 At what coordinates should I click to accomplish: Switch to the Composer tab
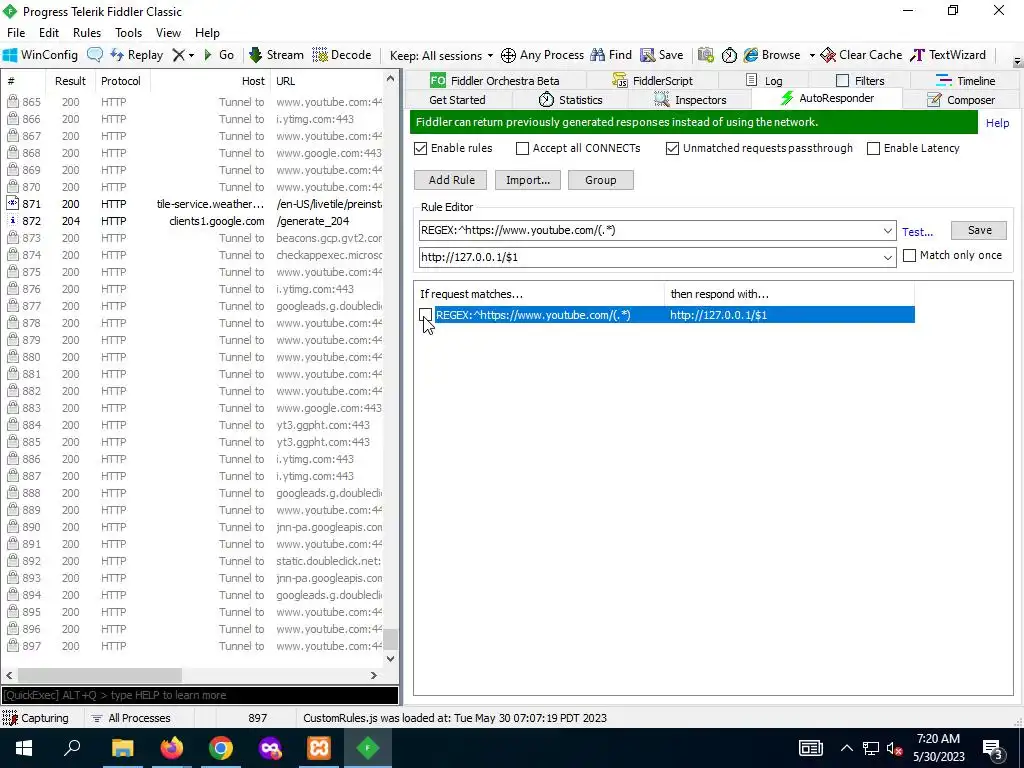pos(961,100)
